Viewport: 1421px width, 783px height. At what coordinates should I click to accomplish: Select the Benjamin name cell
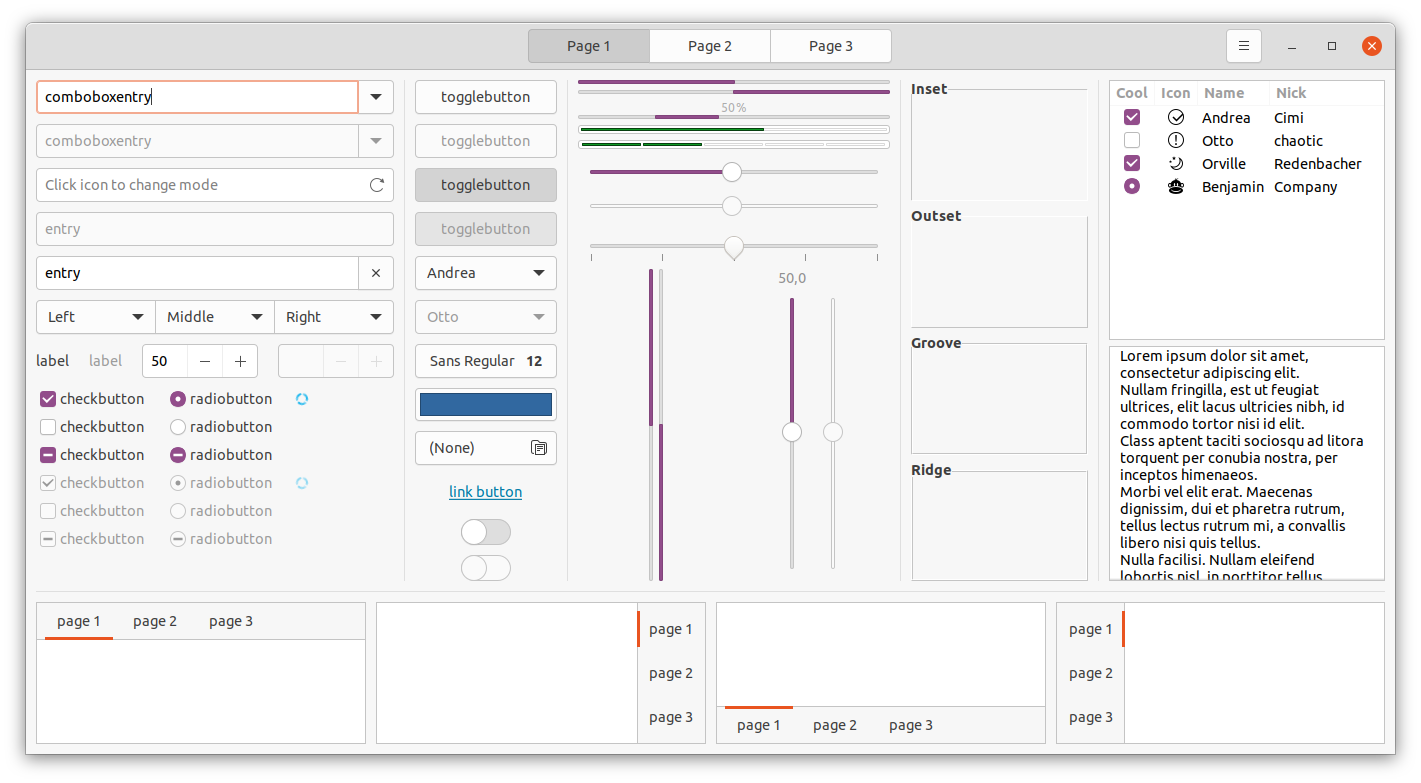1233,187
